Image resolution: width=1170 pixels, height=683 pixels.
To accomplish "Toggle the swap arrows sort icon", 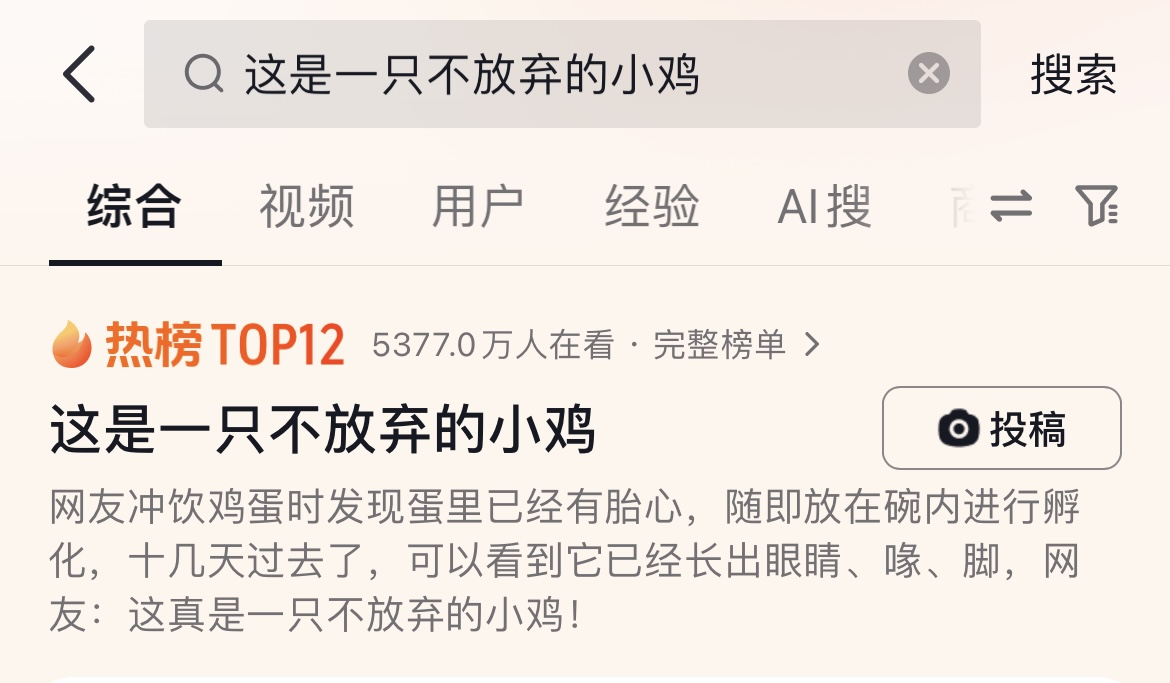I will tap(1011, 205).
